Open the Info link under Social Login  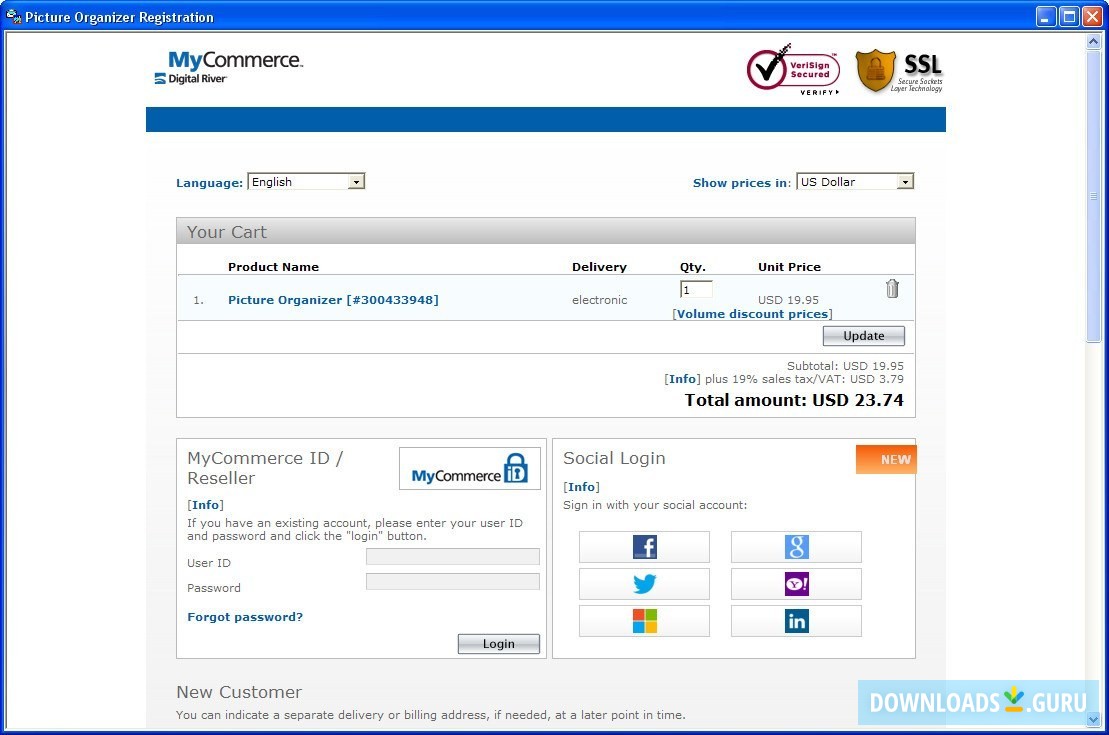[x=581, y=487]
